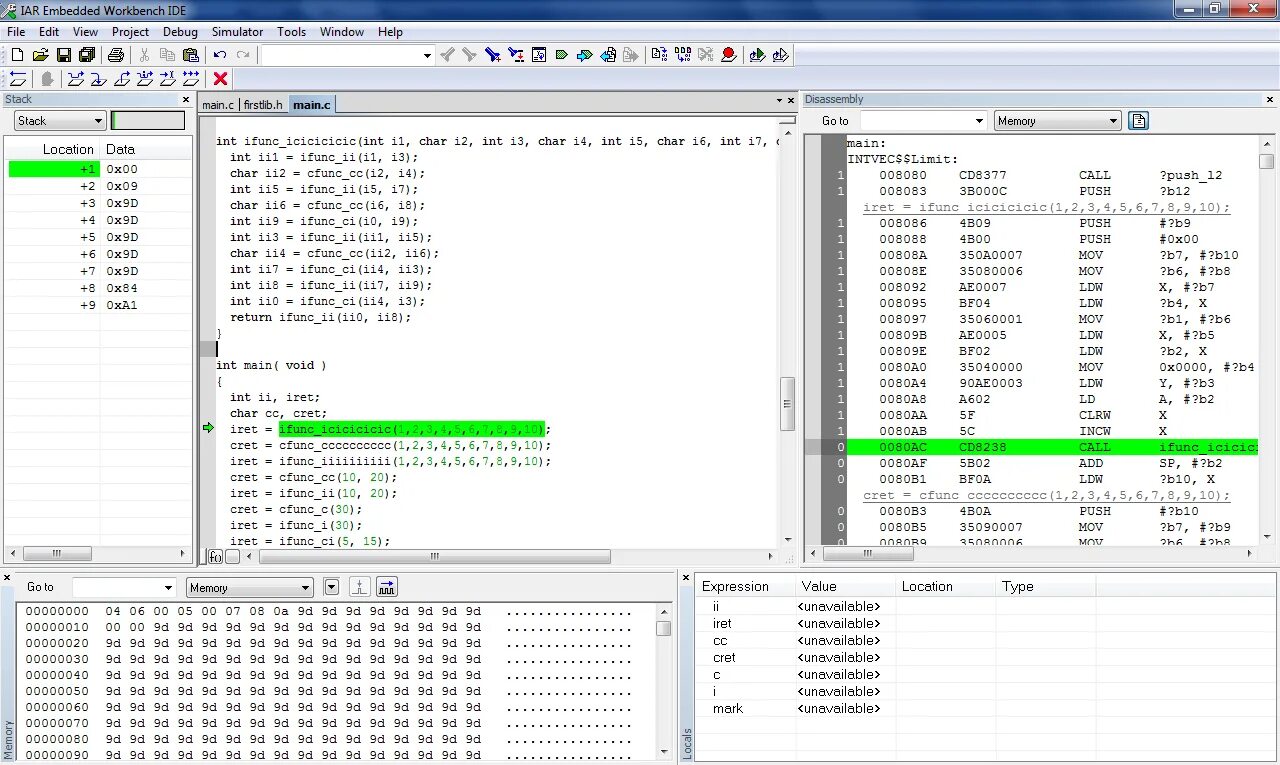Close the Stack panel

[x=186, y=99]
